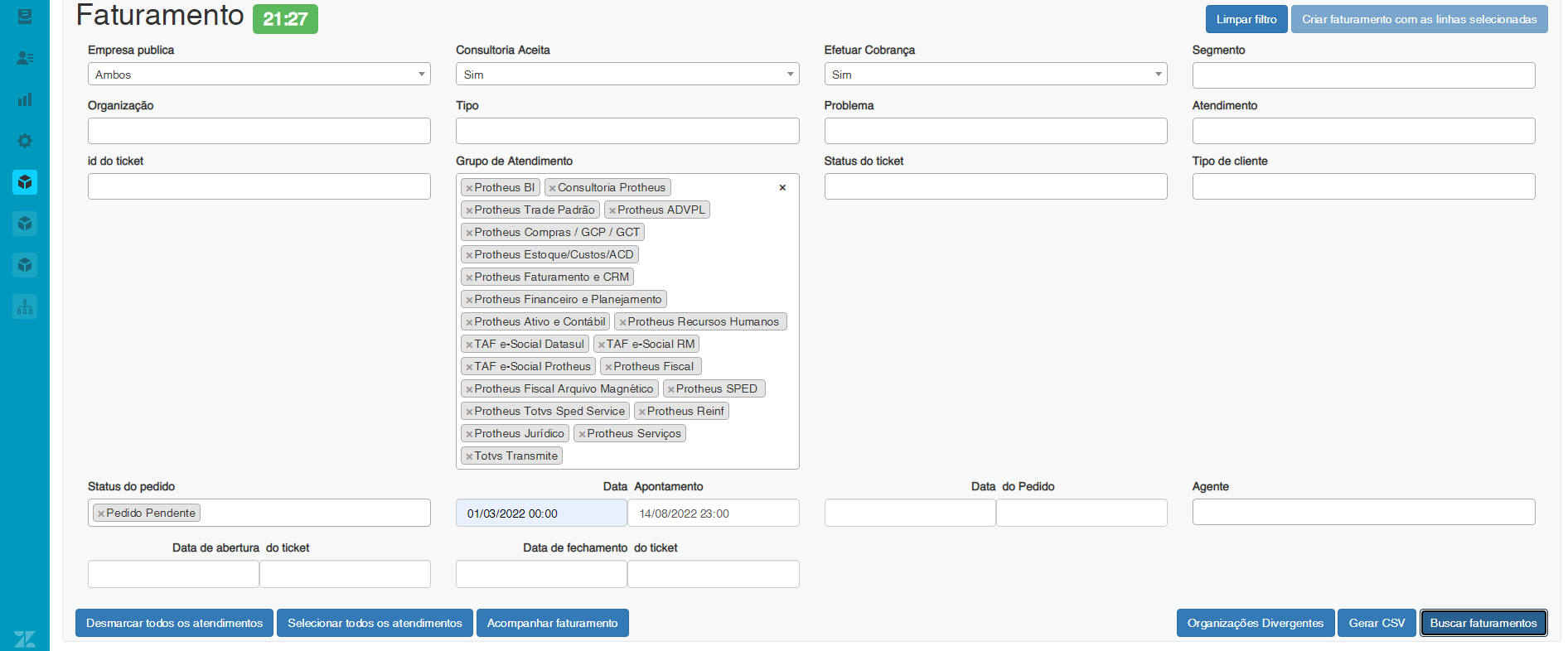
Task: Click the id do ticket field
Action: [259, 186]
